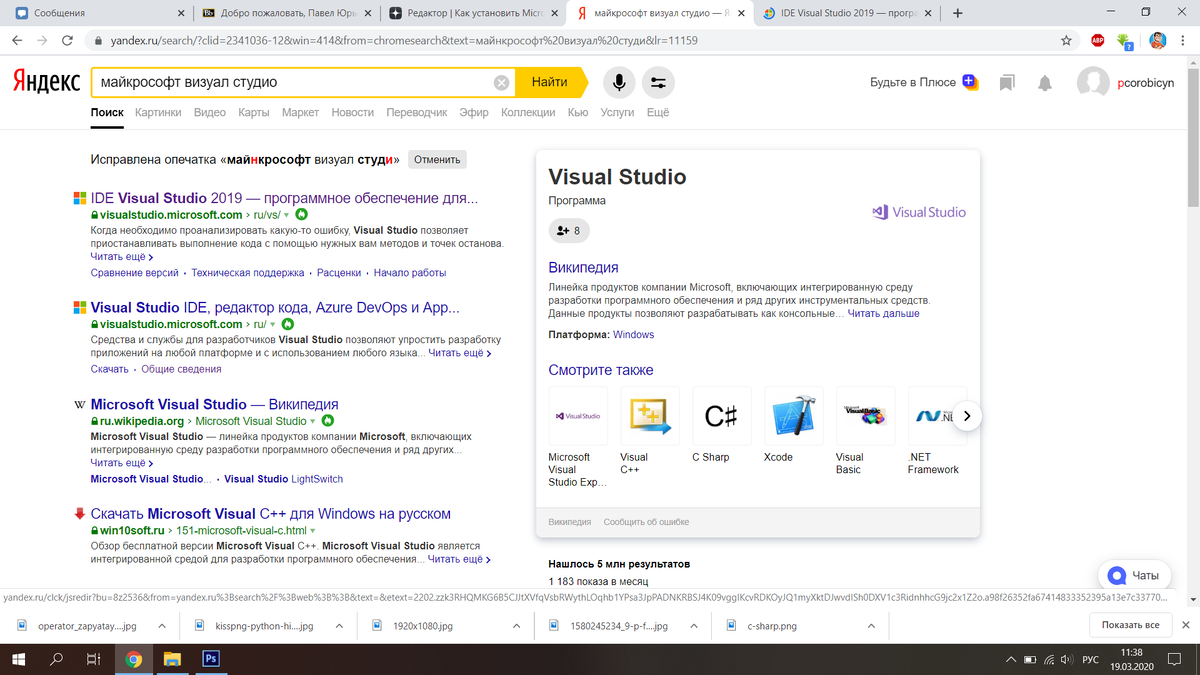The width and height of the screenshot is (1200, 675).
Task: Launch Photoshop from the taskbar
Action: 210,659
